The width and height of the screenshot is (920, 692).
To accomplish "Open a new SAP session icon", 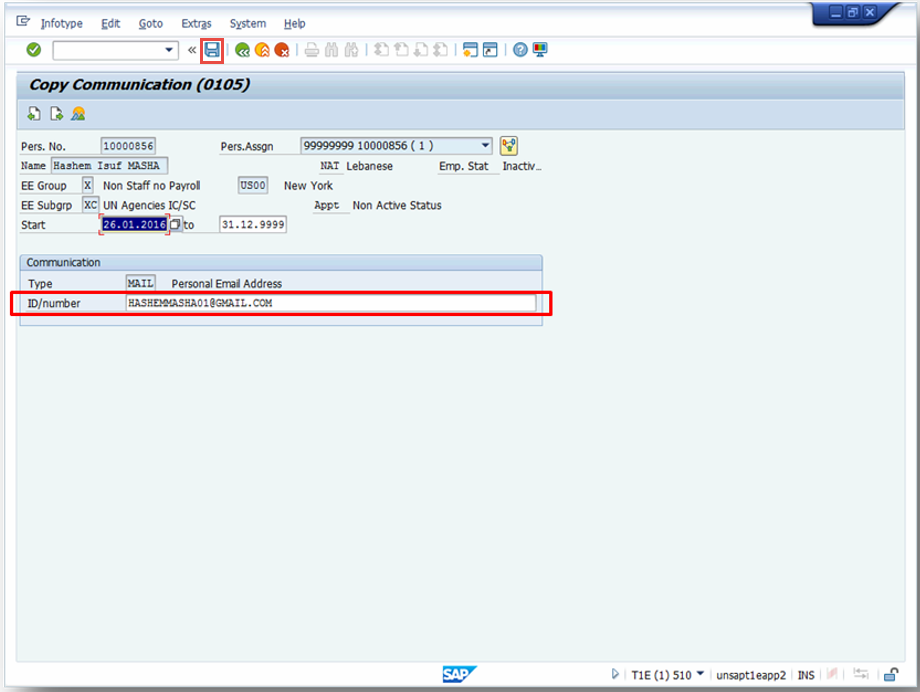I will click(x=470, y=50).
